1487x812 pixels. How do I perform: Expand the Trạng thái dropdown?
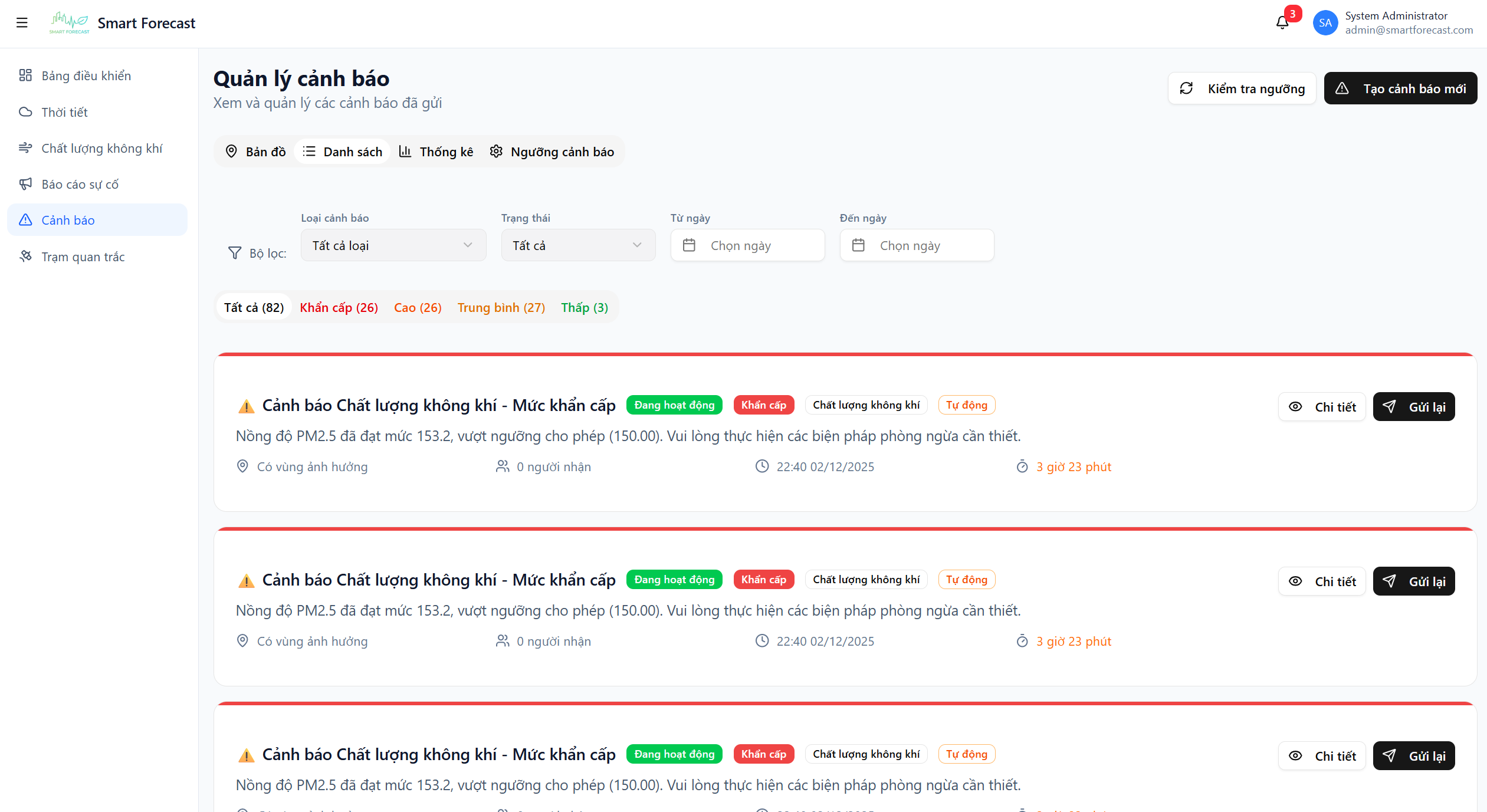coord(577,245)
